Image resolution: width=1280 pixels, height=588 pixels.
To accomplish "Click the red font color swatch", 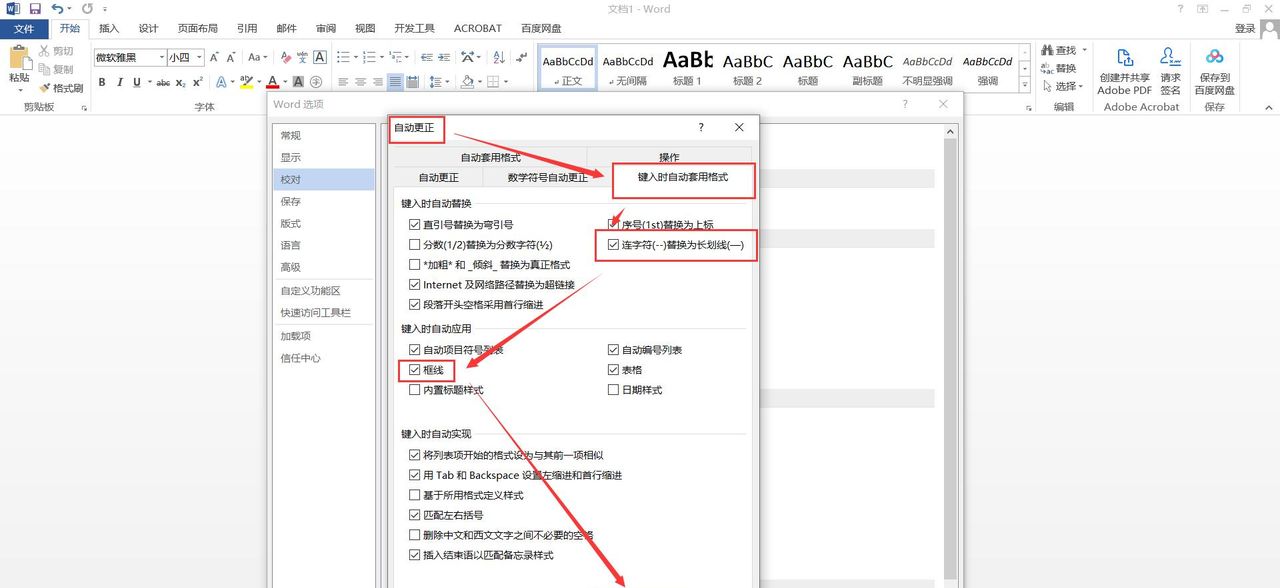I will tap(271, 82).
